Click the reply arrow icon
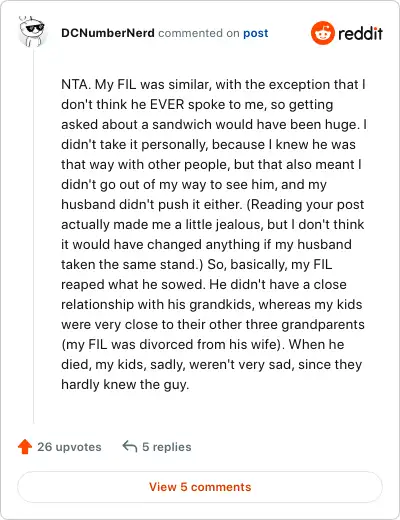Image resolution: width=400 pixels, height=520 pixels. [130, 446]
